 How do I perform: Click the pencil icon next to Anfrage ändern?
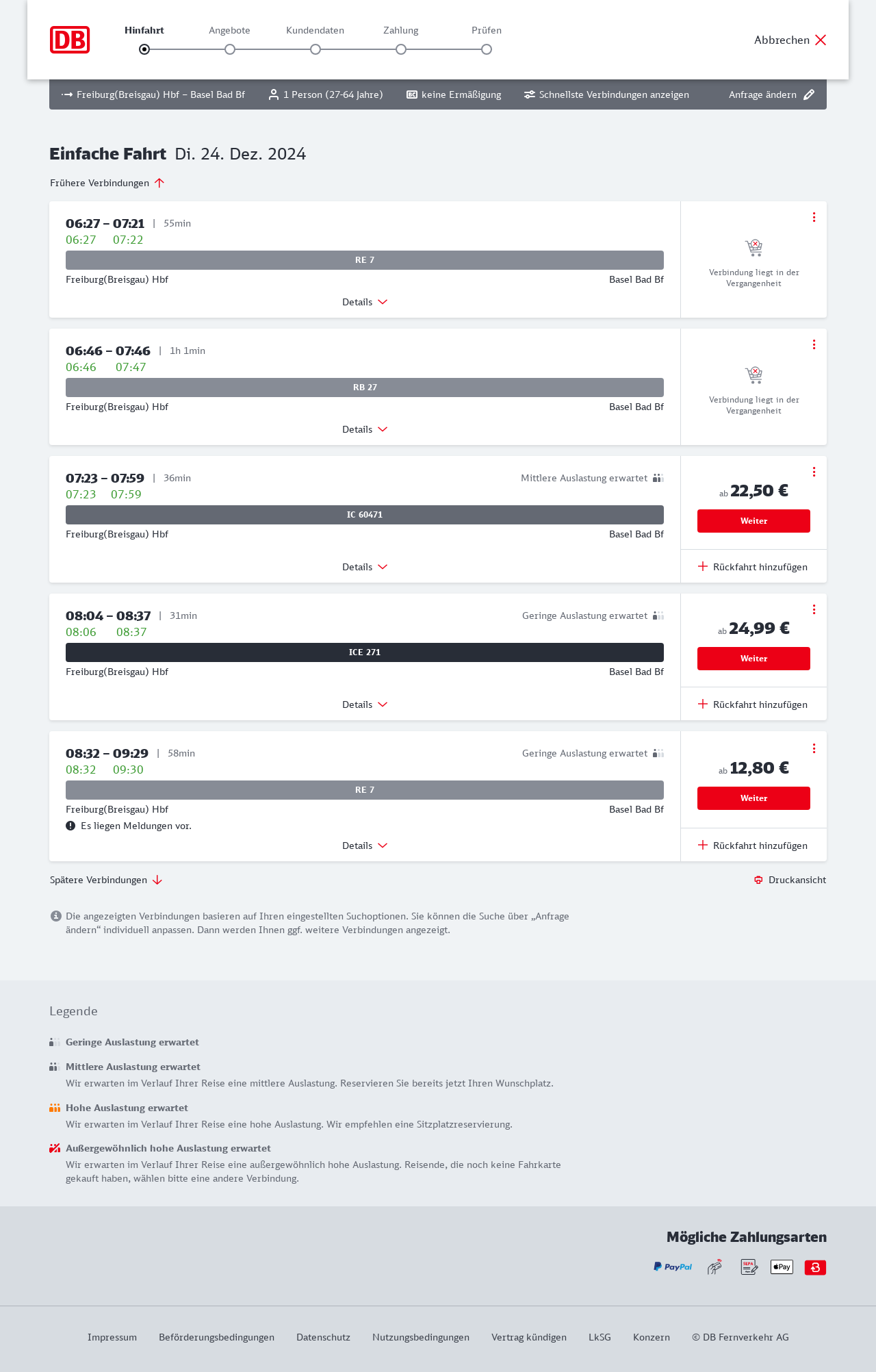click(809, 94)
